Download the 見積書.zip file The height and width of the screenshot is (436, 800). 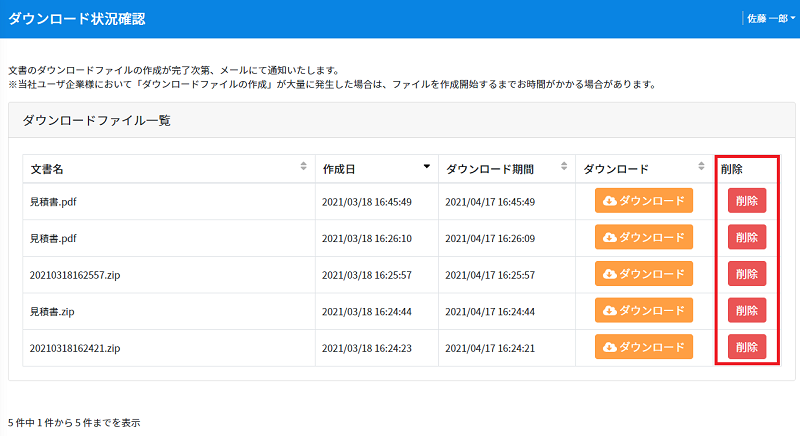point(644,311)
